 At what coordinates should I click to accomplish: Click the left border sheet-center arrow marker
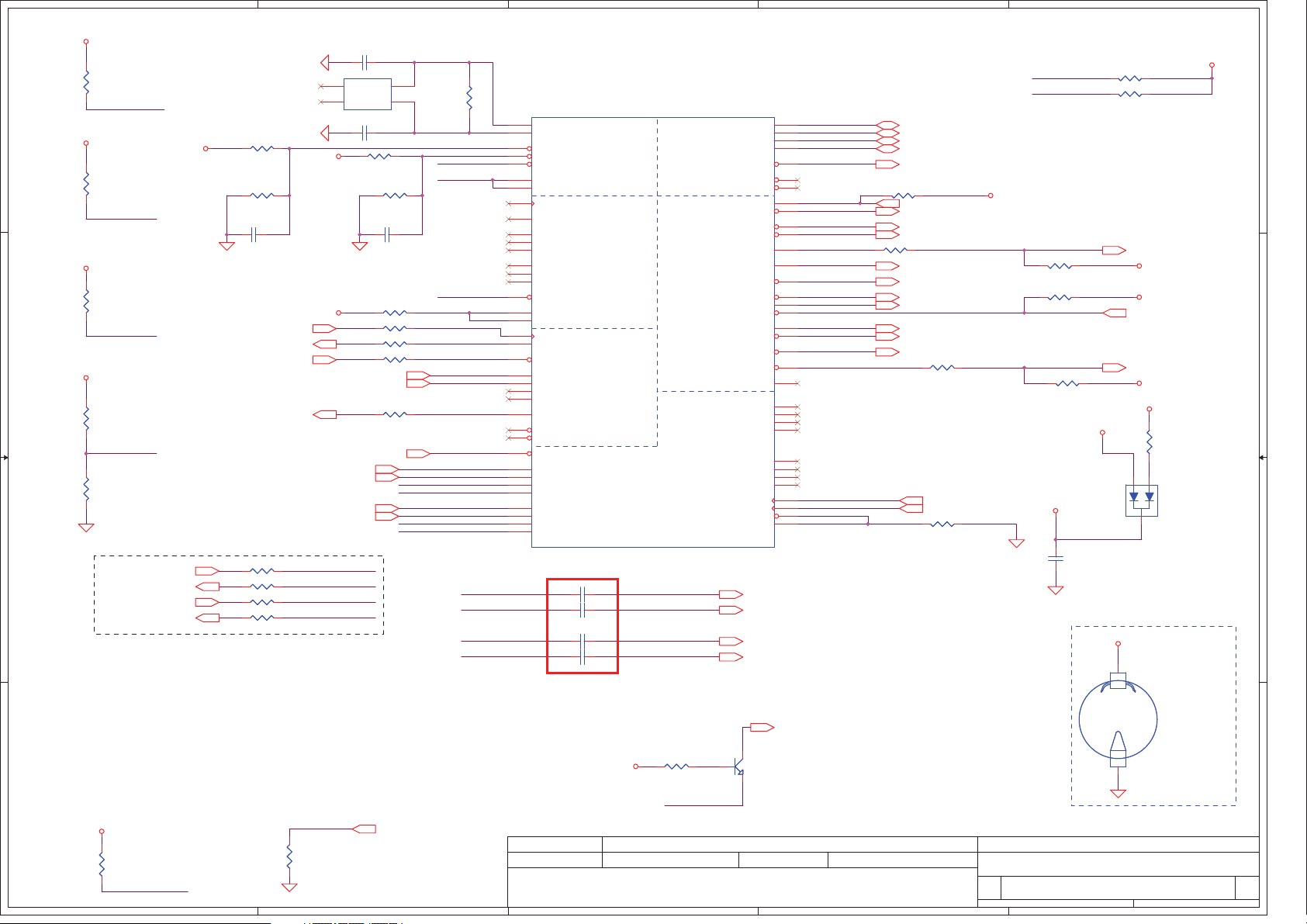5,458
